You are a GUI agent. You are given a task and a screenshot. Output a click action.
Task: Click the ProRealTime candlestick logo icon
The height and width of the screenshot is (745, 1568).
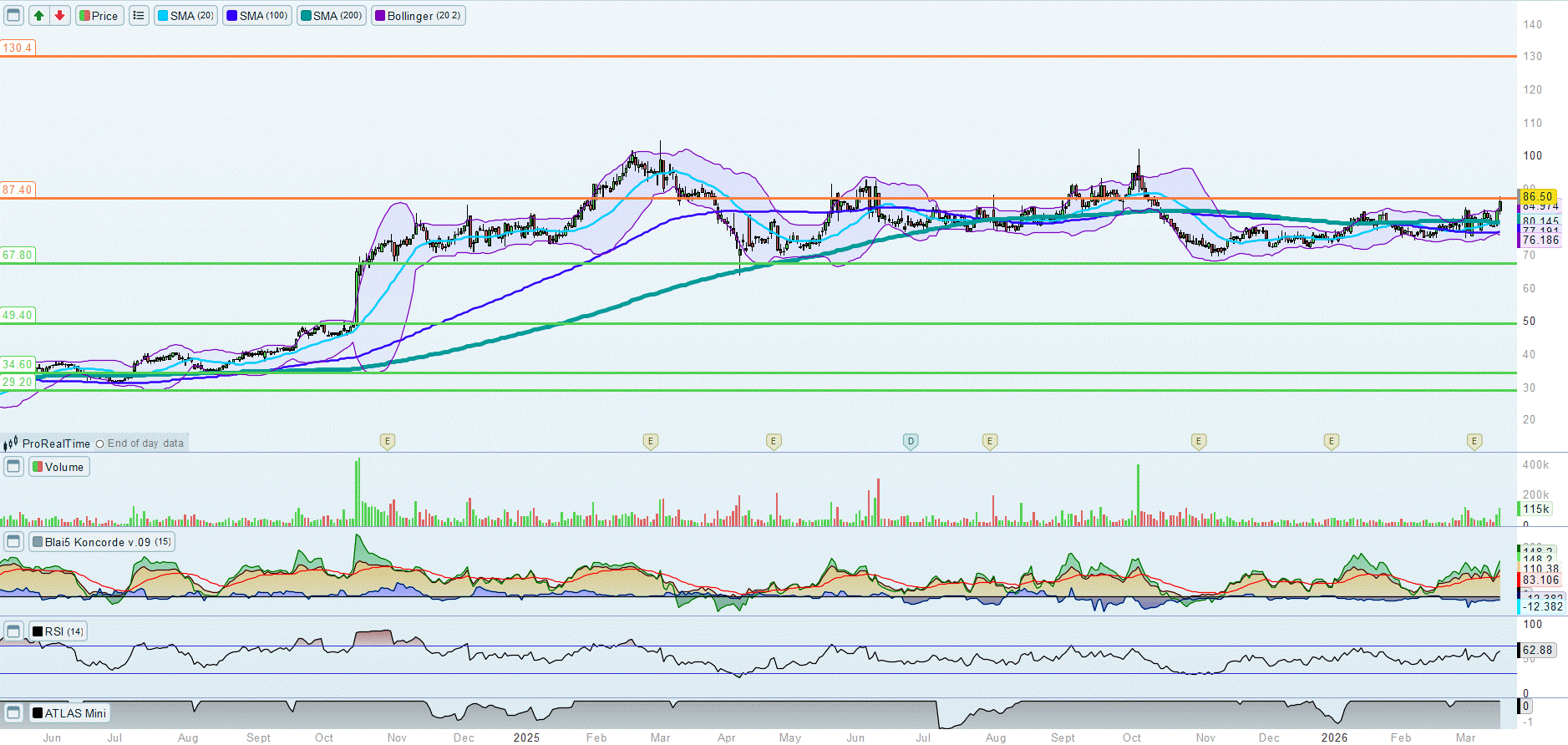(11, 443)
